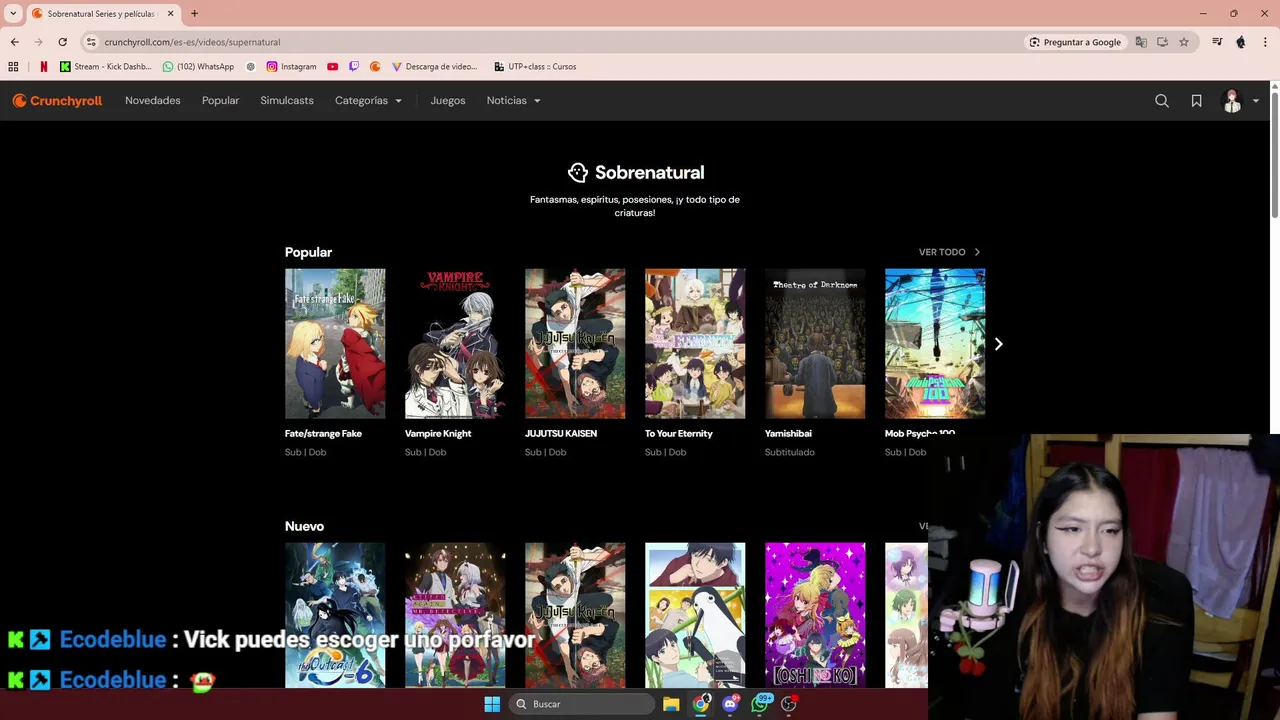Open the Crunchyroll search icon

pyautogui.click(x=1162, y=101)
